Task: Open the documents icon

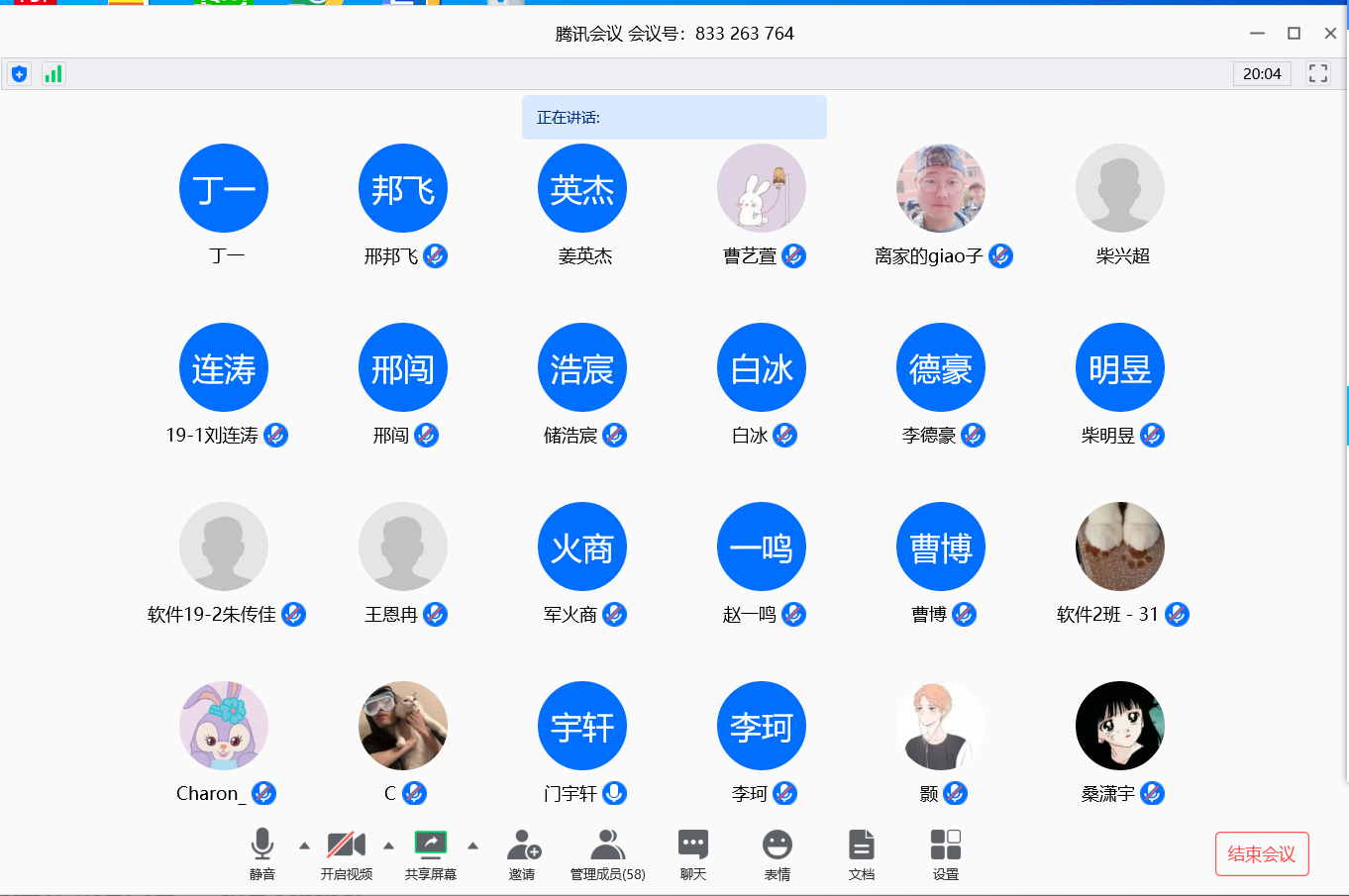Action: 862,845
